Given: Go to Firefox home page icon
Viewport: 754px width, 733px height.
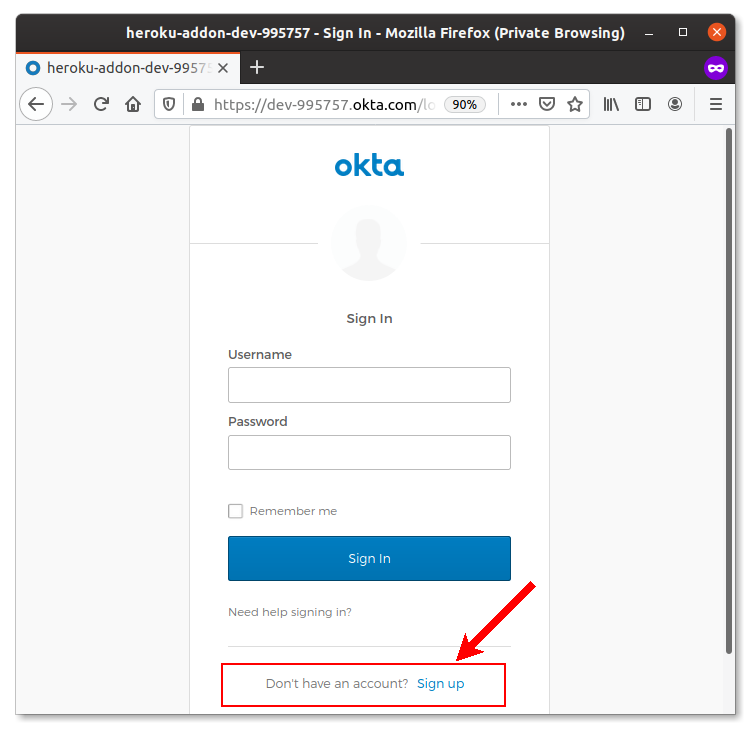Looking at the screenshot, I should coord(133,104).
